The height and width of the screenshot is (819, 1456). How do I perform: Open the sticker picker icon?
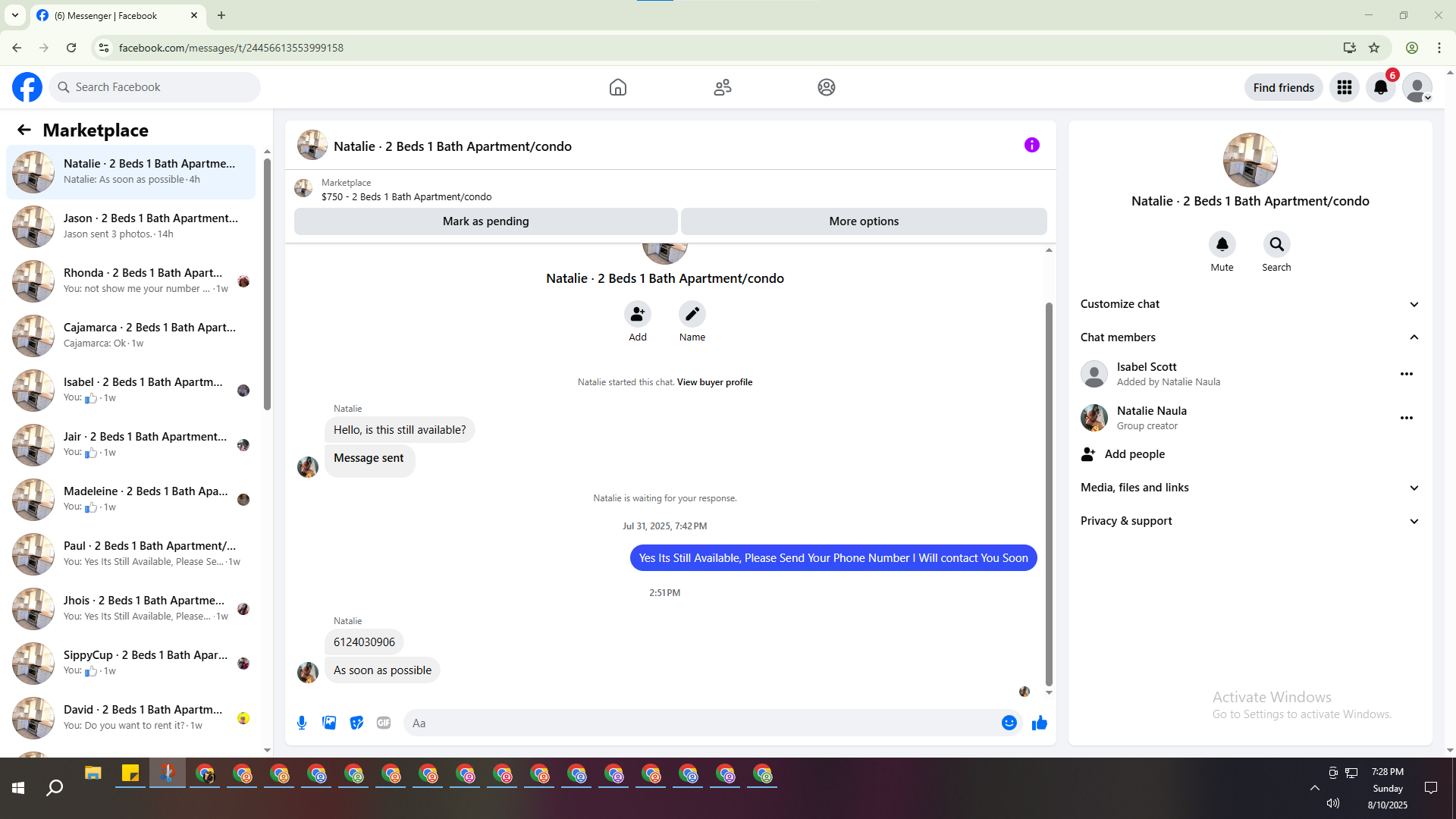(x=356, y=723)
